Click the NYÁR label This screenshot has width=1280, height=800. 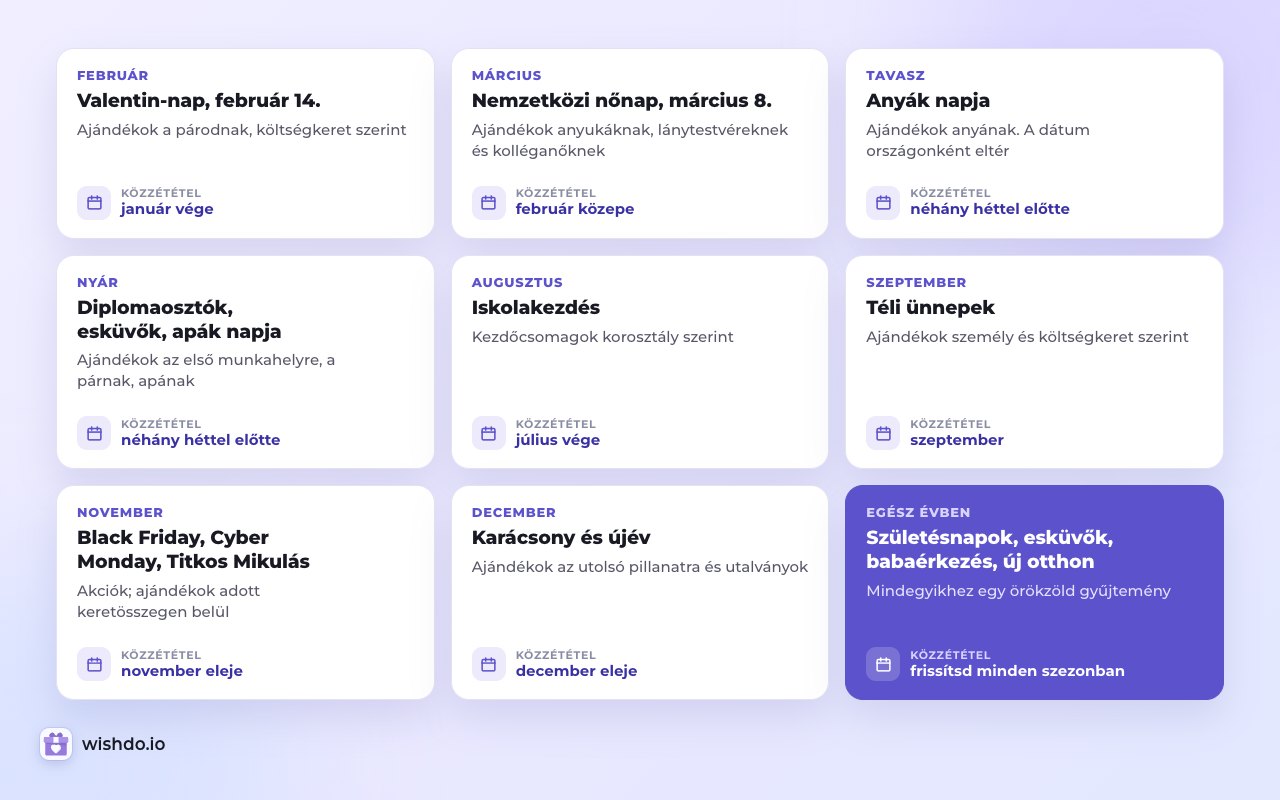pyautogui.click(x=97, y=283)
